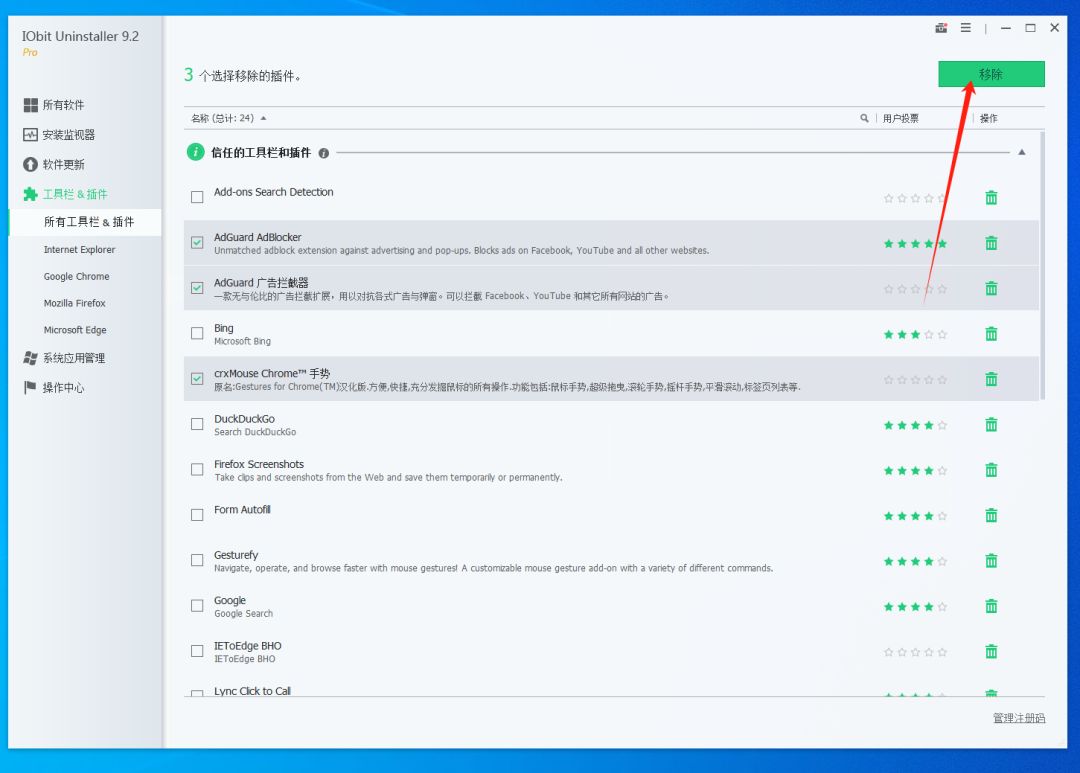Delete Gesturefy with its trash icon

coord(991,561)
